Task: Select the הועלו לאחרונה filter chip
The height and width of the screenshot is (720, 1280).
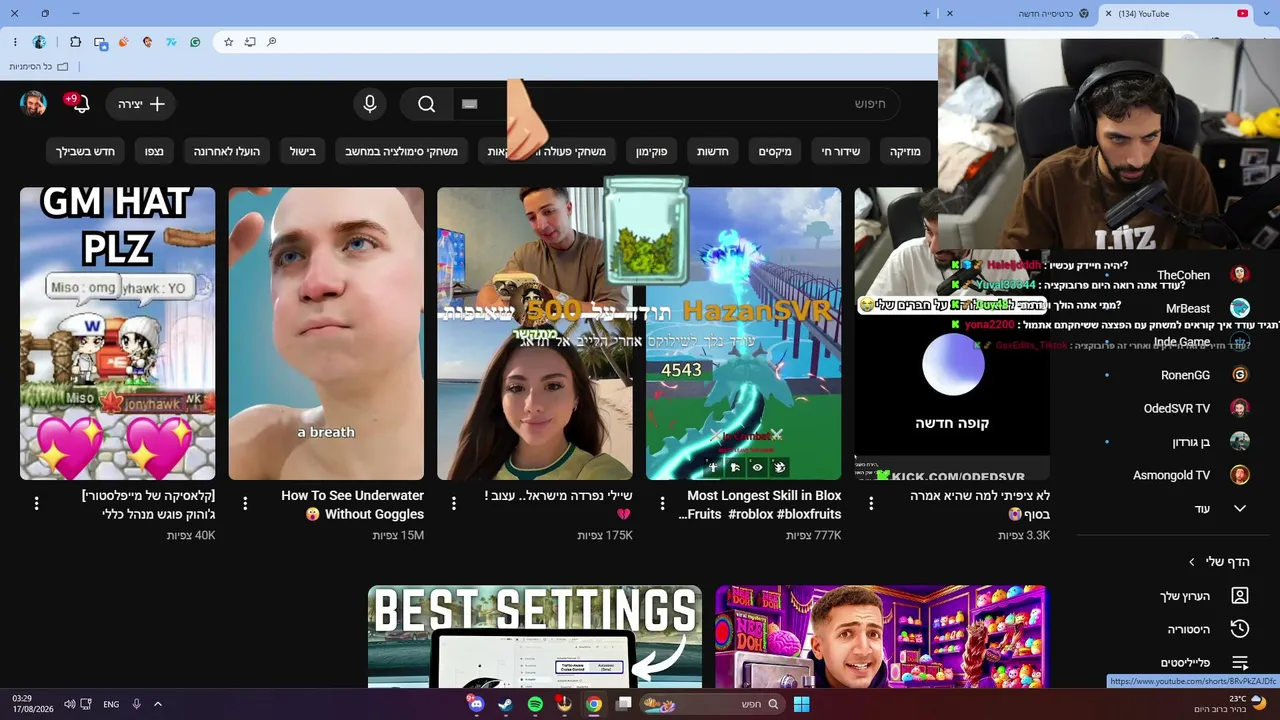Action: [x=227, y=152]
